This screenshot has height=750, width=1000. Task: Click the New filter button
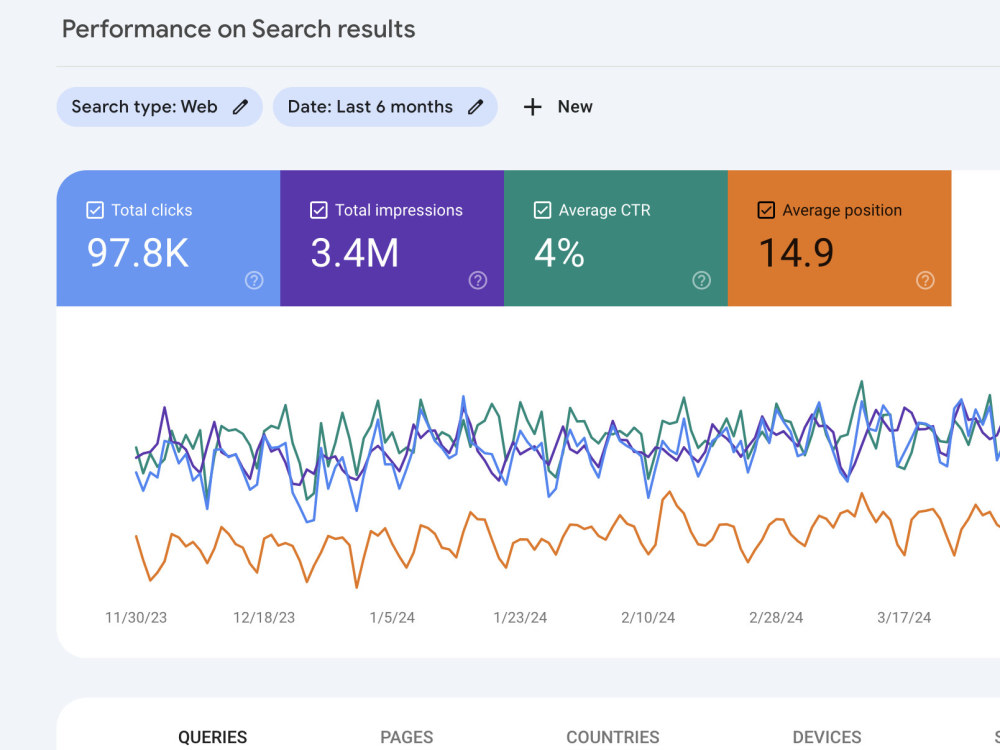pyautogui.click(x=558, y=107)
